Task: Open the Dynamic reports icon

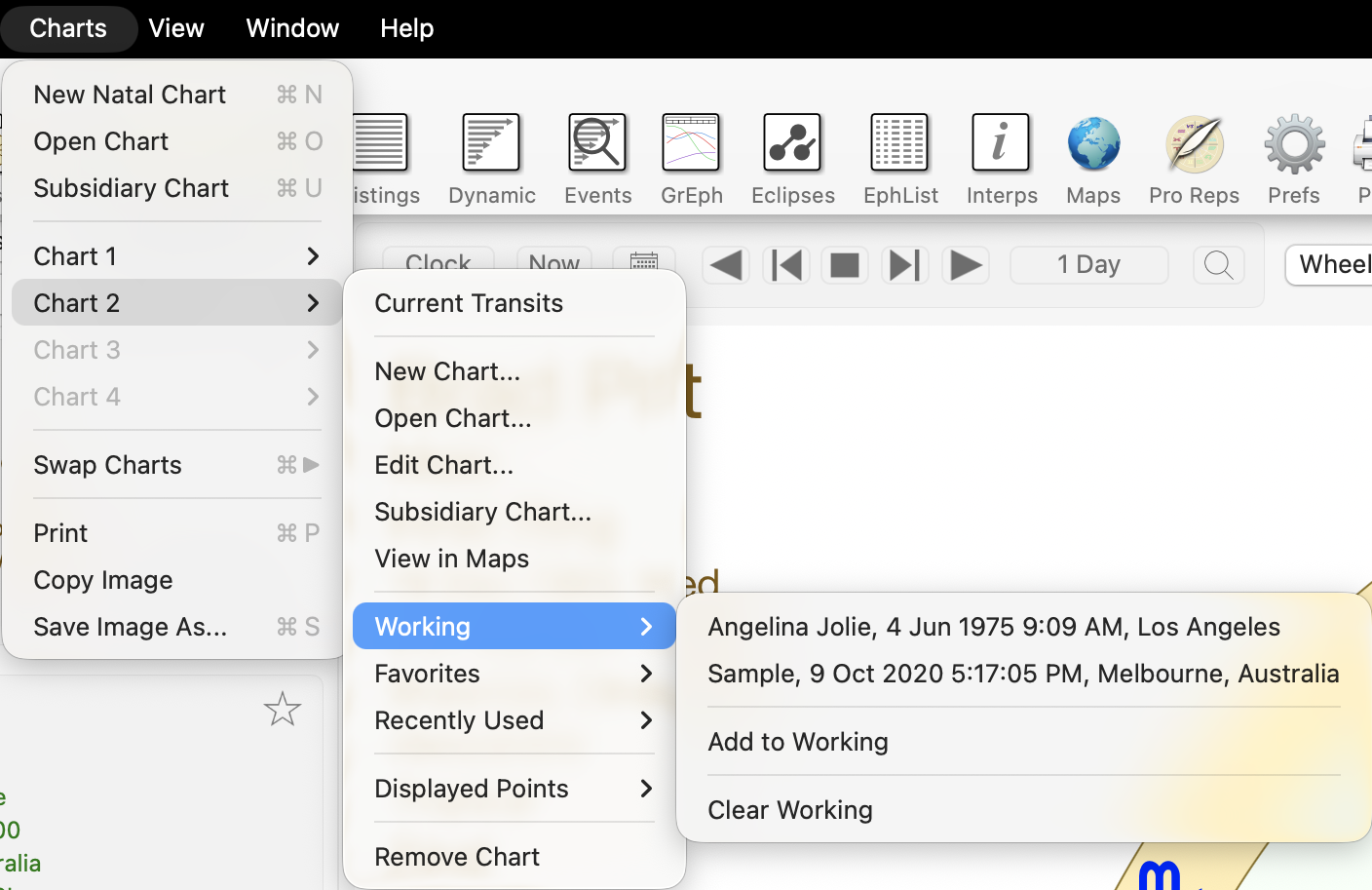Action: coord(491,142)
